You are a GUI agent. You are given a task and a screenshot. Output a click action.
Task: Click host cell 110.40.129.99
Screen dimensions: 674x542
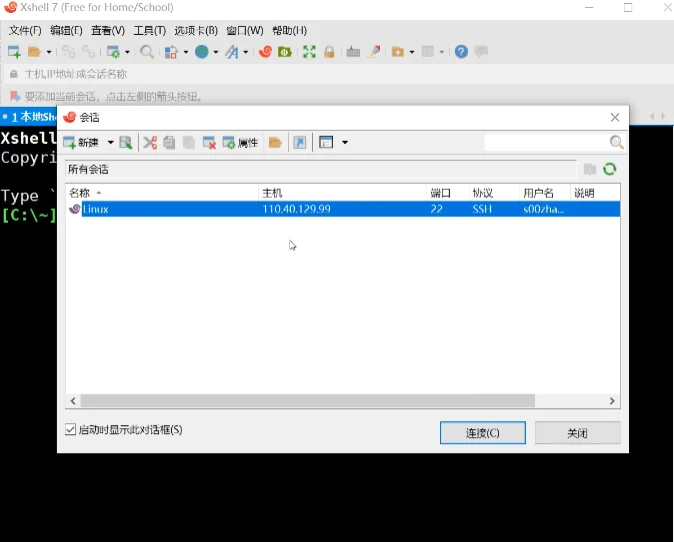(x=297, y=209)
